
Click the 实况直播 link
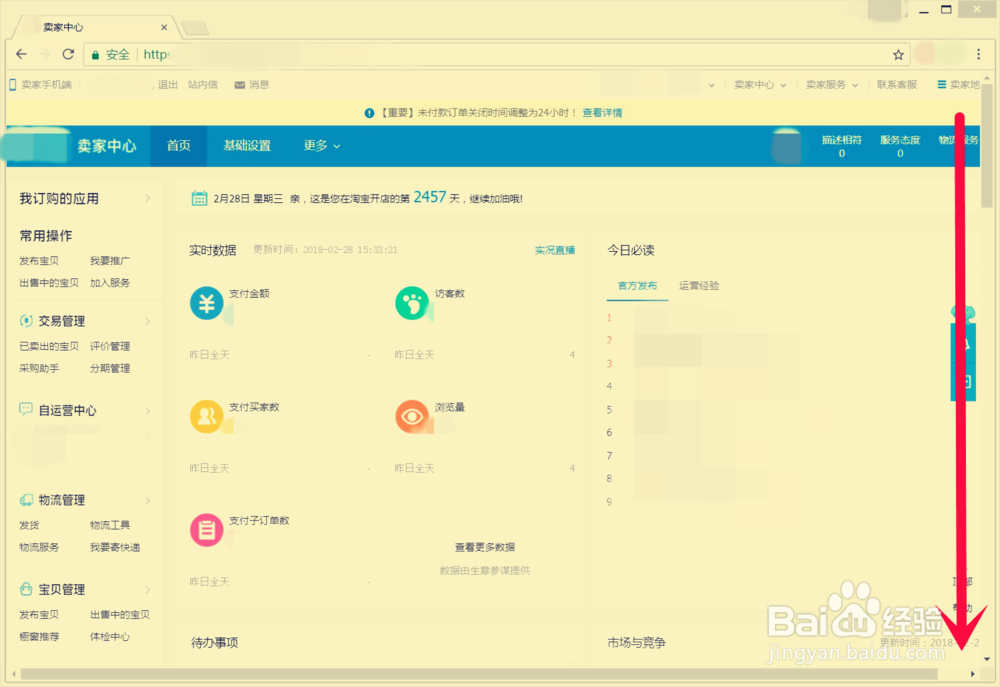pyautogui.click(x=554, y=249)
